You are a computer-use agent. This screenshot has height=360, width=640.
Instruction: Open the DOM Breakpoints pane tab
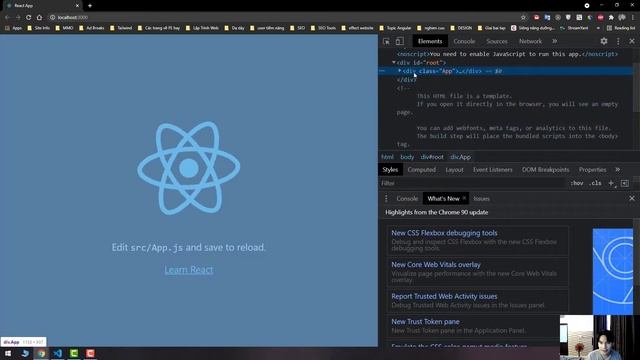[545, 170]
